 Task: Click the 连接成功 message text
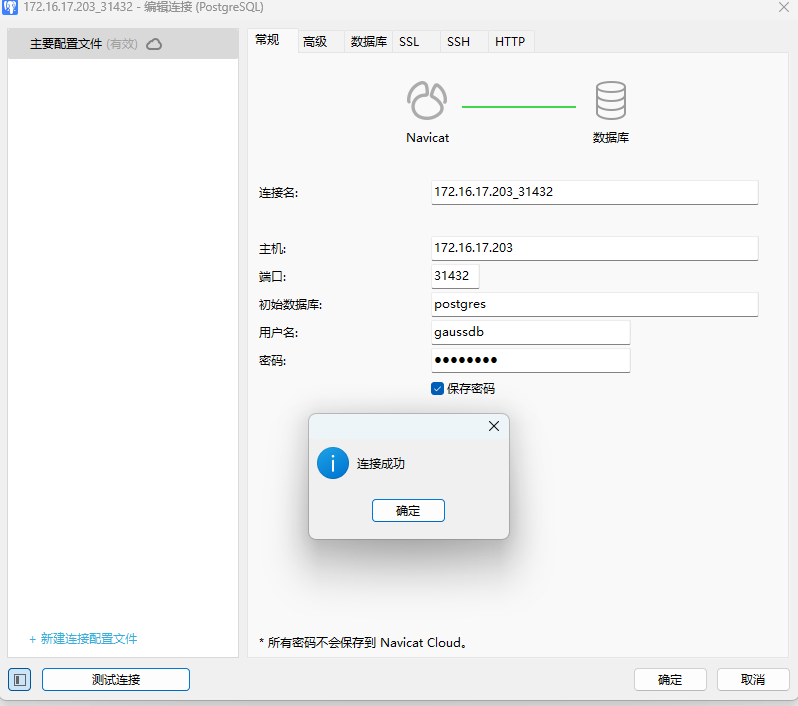point(381,464)
